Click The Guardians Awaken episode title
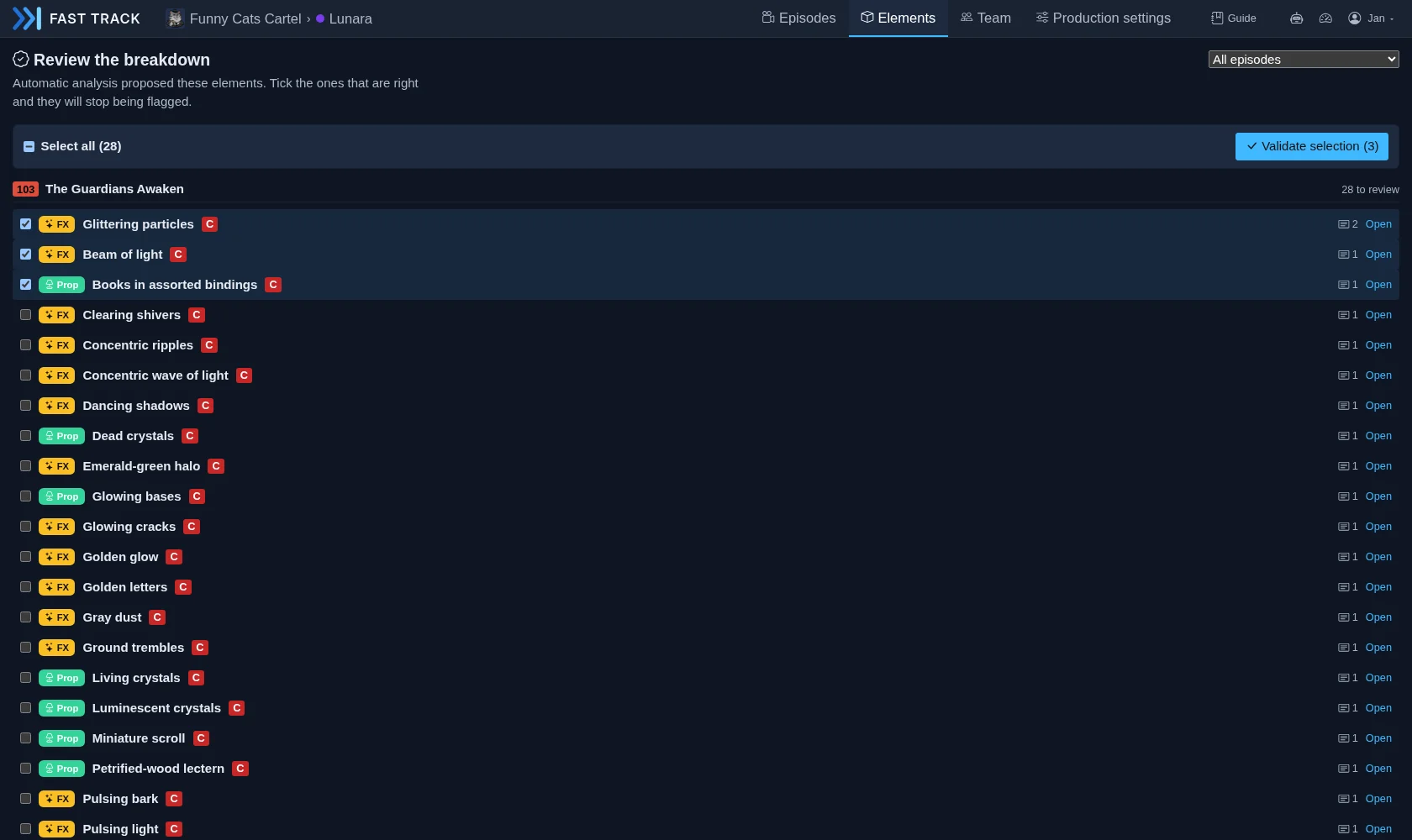 click(114, 189)
